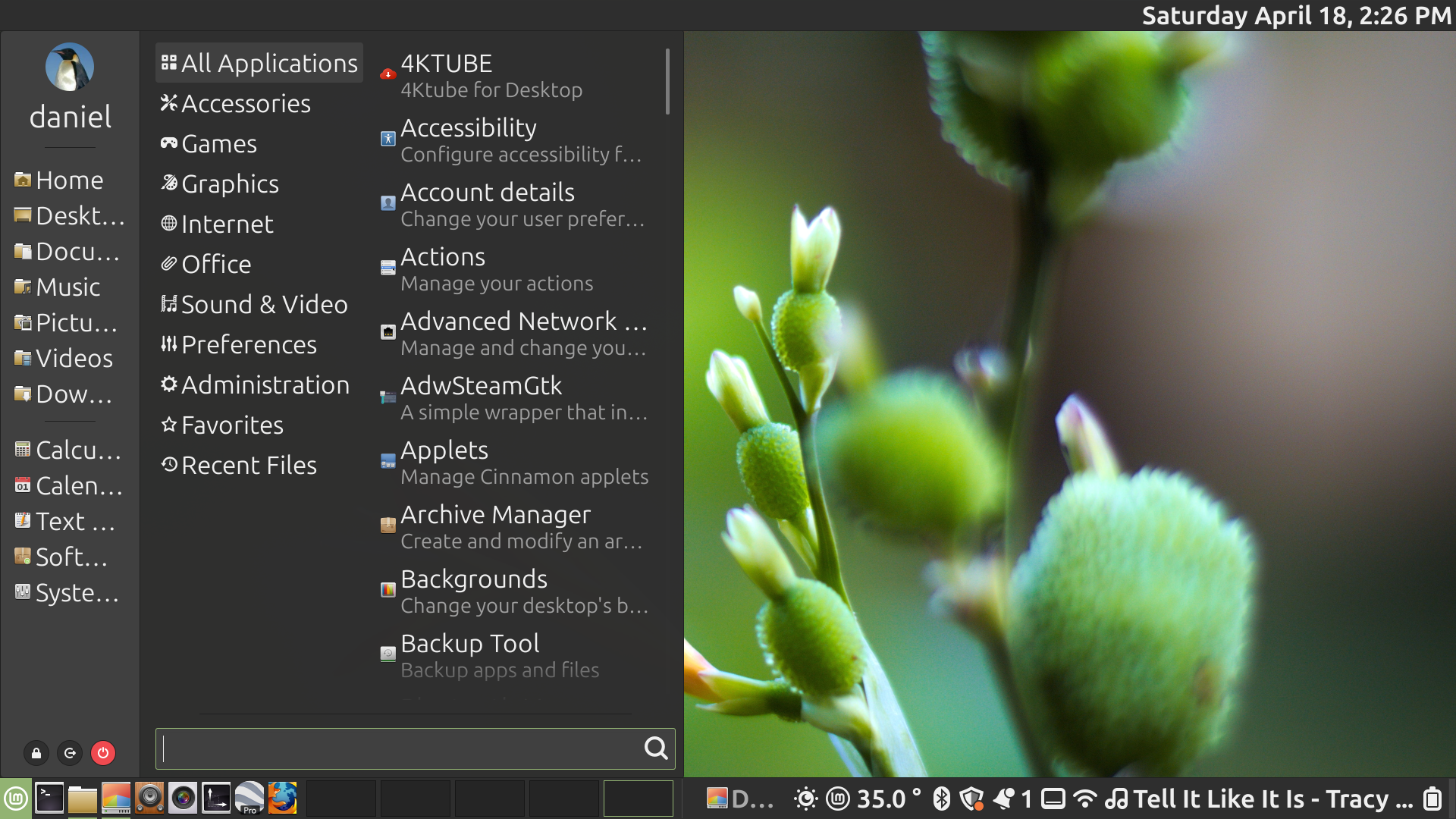Launch Firefox from the panel
This screenshot has height=819, width=1456.
pos(282,799)
